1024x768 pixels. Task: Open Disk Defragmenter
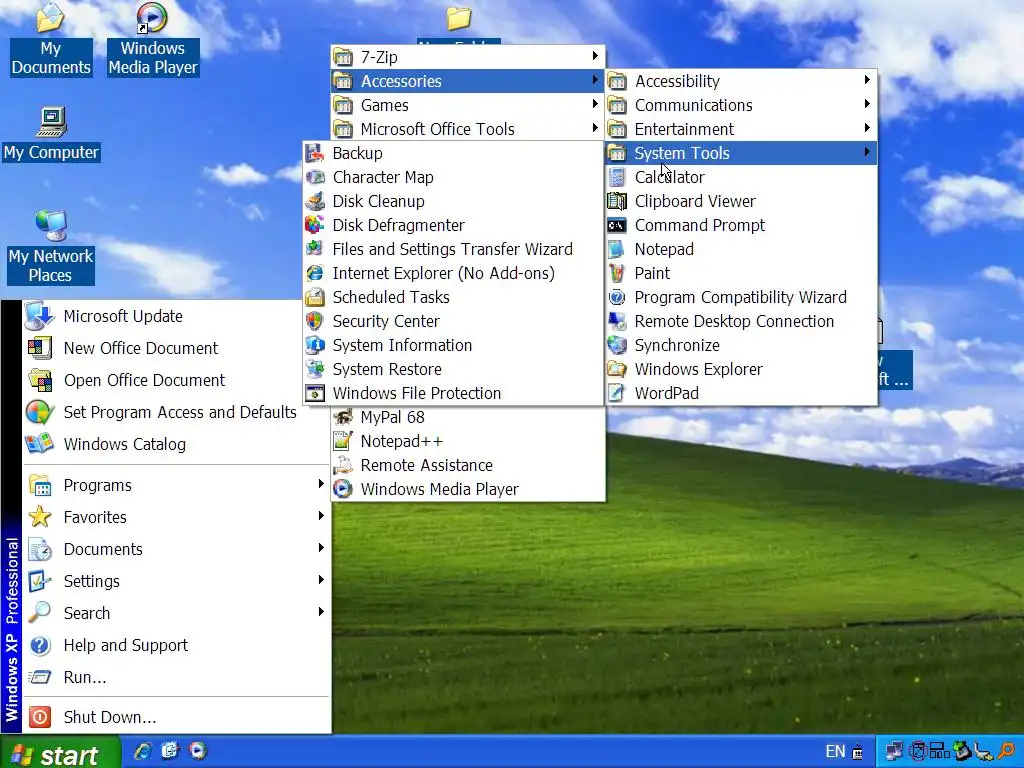pos(453,225)
